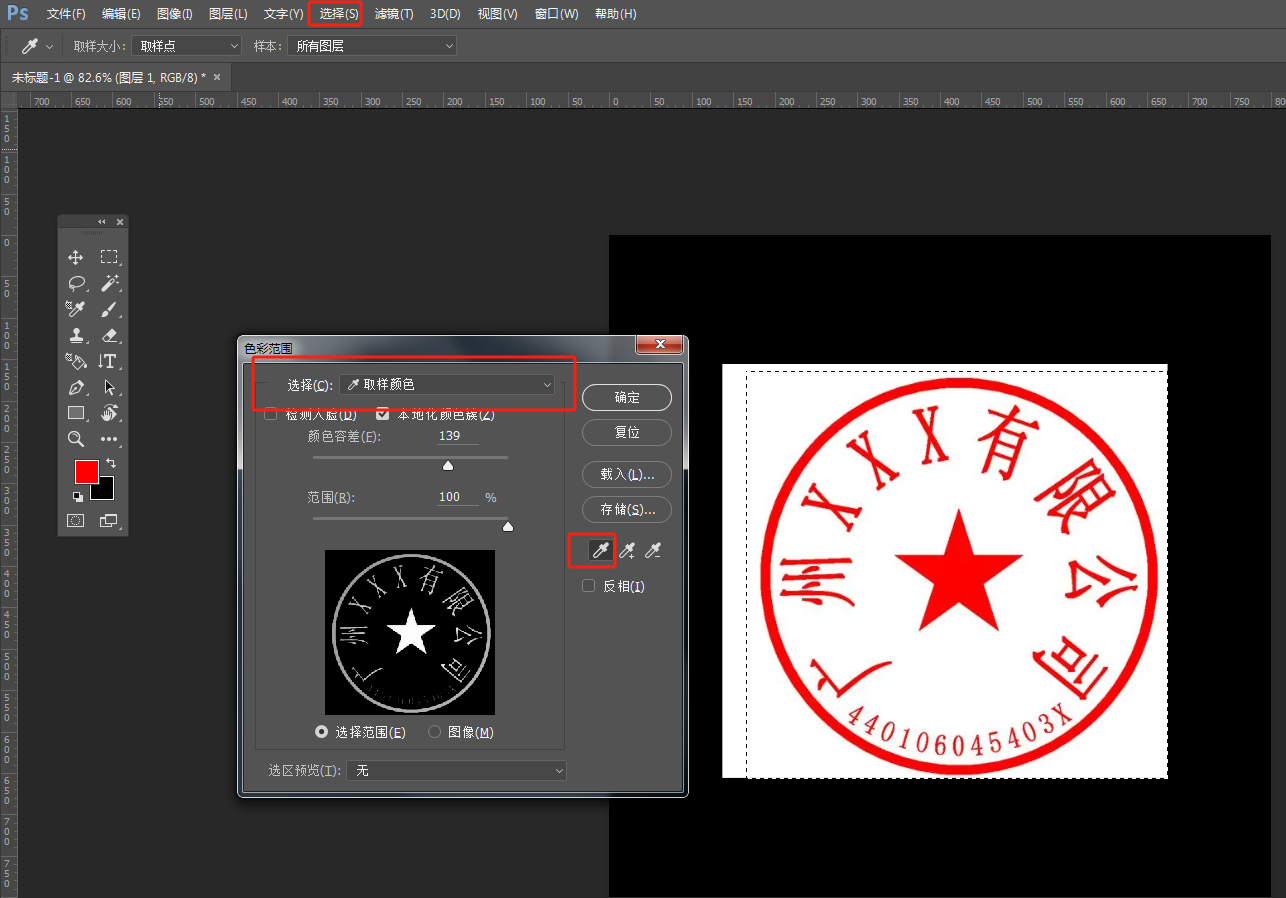The height and width of the screenshot is (898, 1286).
Task: Click the 范围 value field 100
Action: click(457, 497)
